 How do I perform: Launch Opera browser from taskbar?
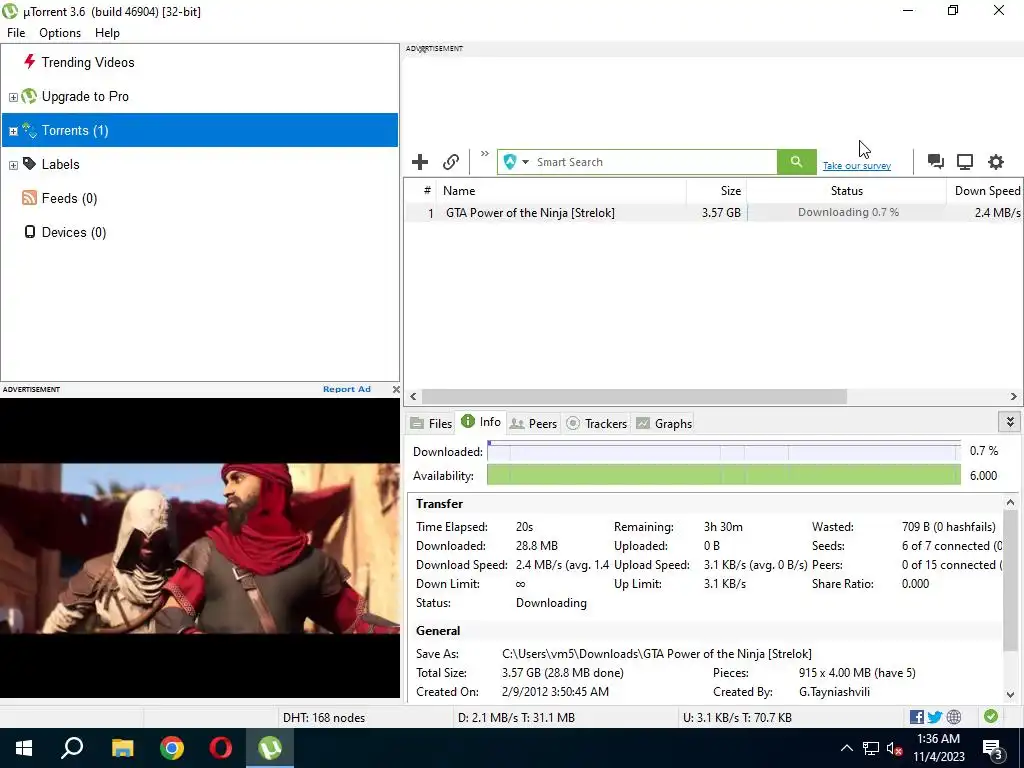(x=221, y=748)
